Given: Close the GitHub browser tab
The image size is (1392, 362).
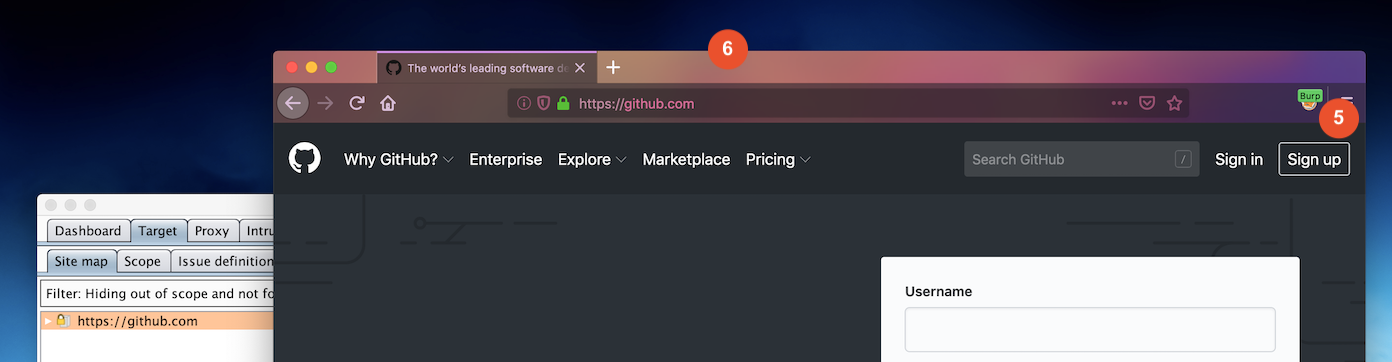Looking at the screenshot, I should pos(580,68).
